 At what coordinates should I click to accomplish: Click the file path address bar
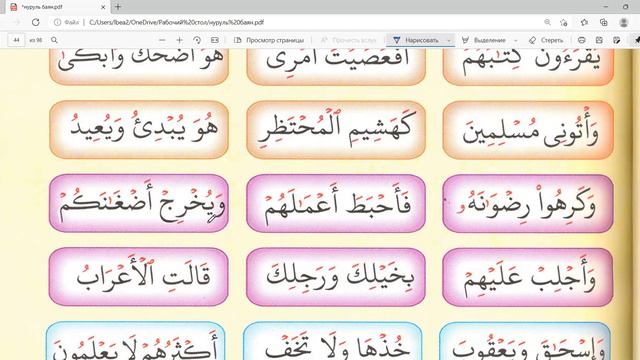tap(176, 22)
